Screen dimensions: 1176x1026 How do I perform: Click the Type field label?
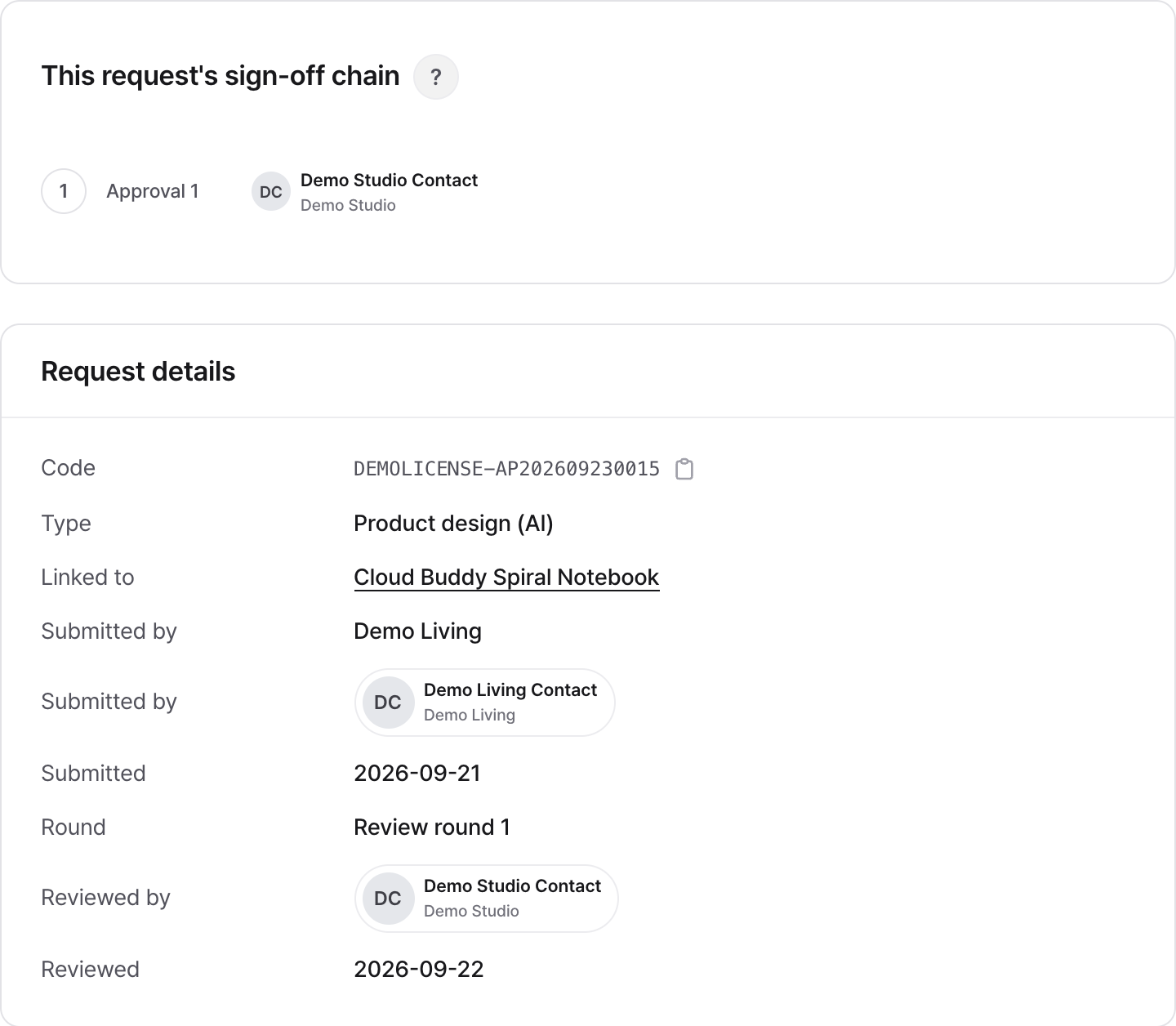[x=66, y=524]
